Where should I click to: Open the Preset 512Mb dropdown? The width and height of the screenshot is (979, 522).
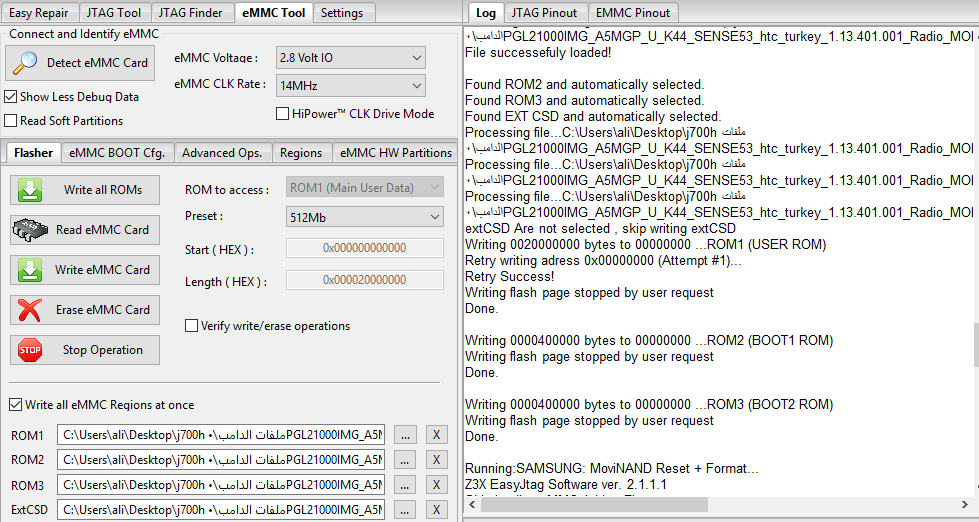tap(365, 217)
